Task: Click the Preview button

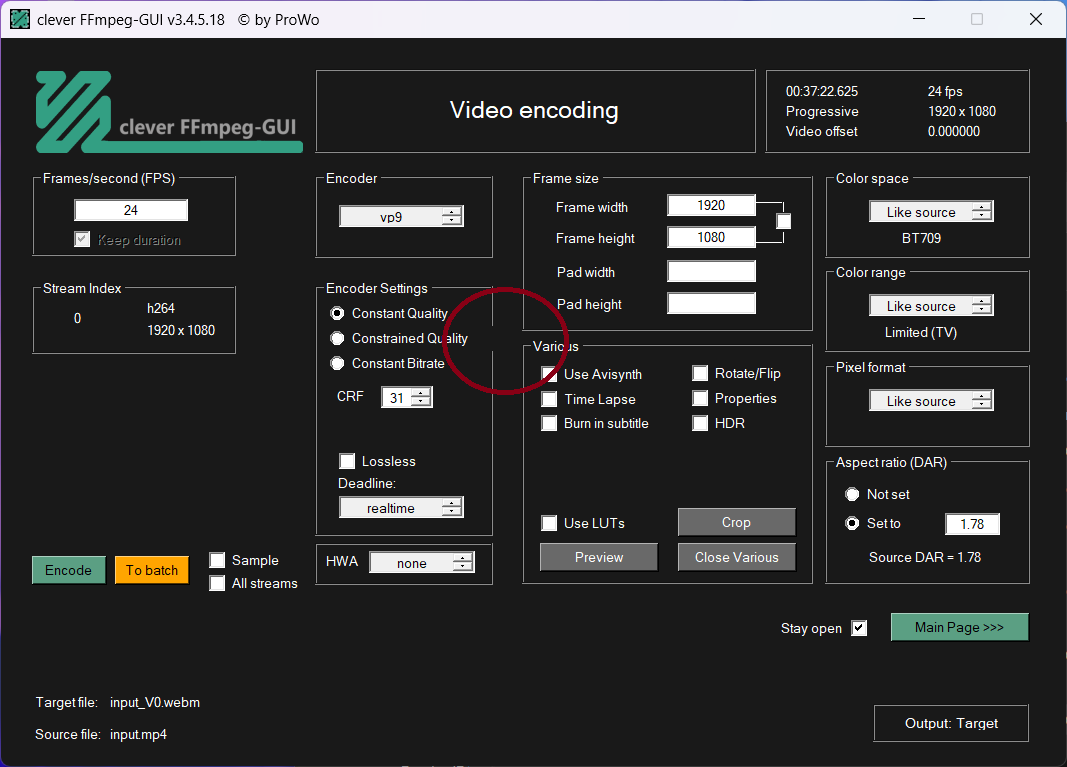Action: click(x=599, y=557)
